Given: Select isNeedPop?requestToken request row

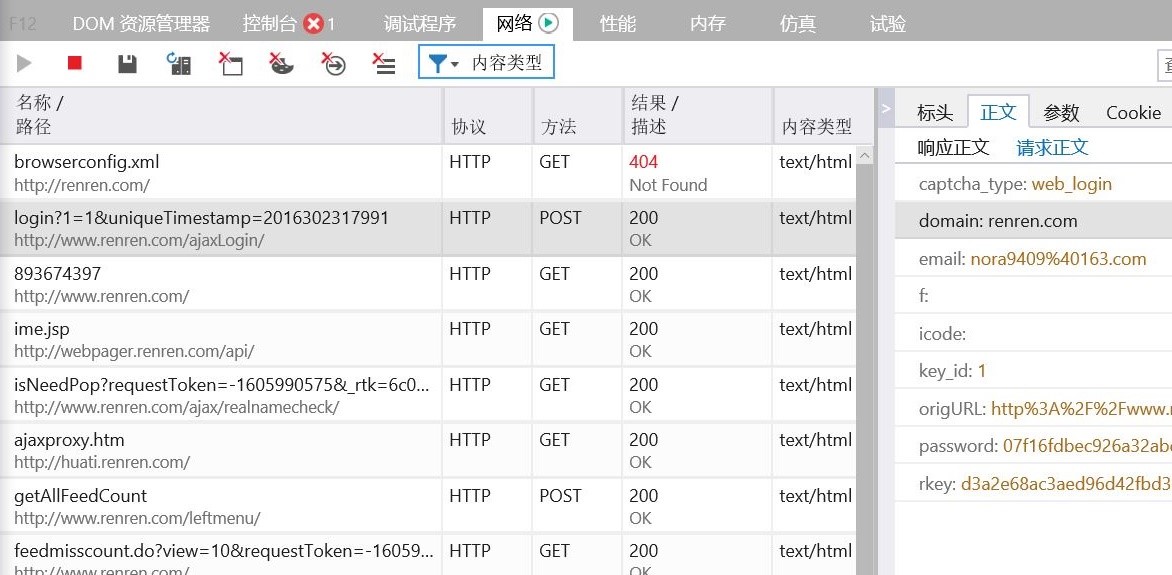Looking at the screenshot, I should pos(428,395).
